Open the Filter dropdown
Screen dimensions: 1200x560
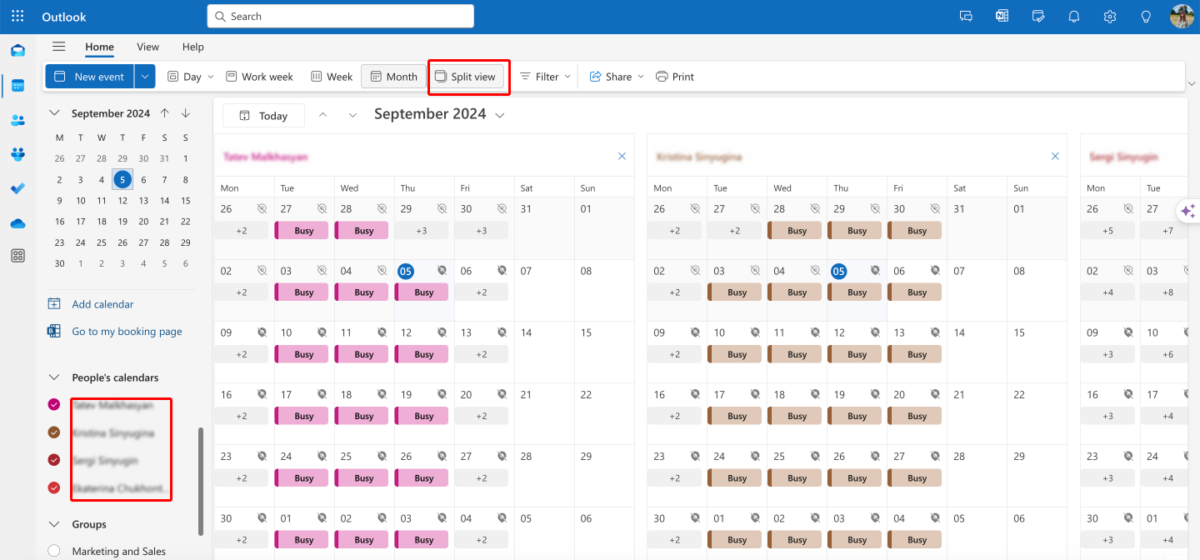pyautogui.click(x=545, y=77)
